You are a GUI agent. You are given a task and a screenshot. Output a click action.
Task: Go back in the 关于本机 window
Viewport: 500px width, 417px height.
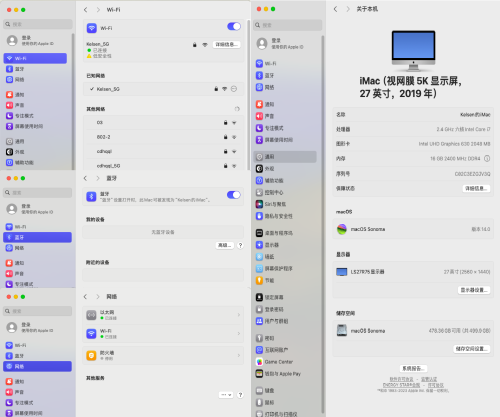point(336,9)
